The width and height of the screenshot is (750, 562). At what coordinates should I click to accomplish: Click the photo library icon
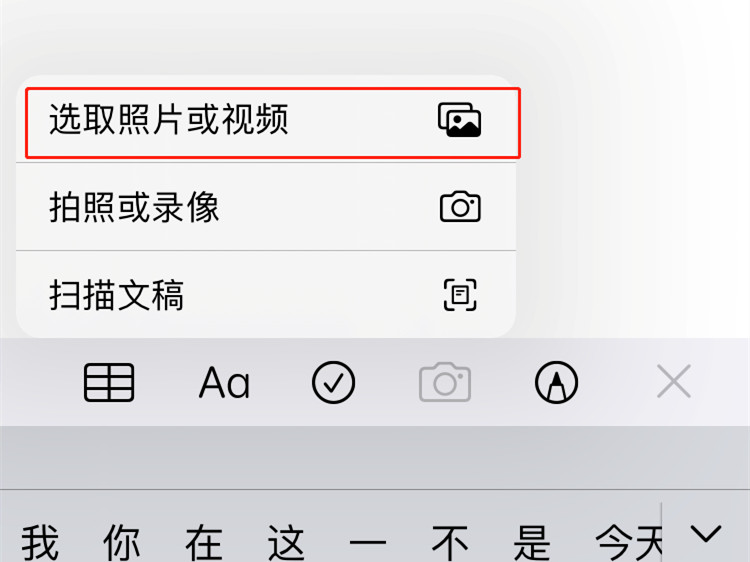(460, 120)
